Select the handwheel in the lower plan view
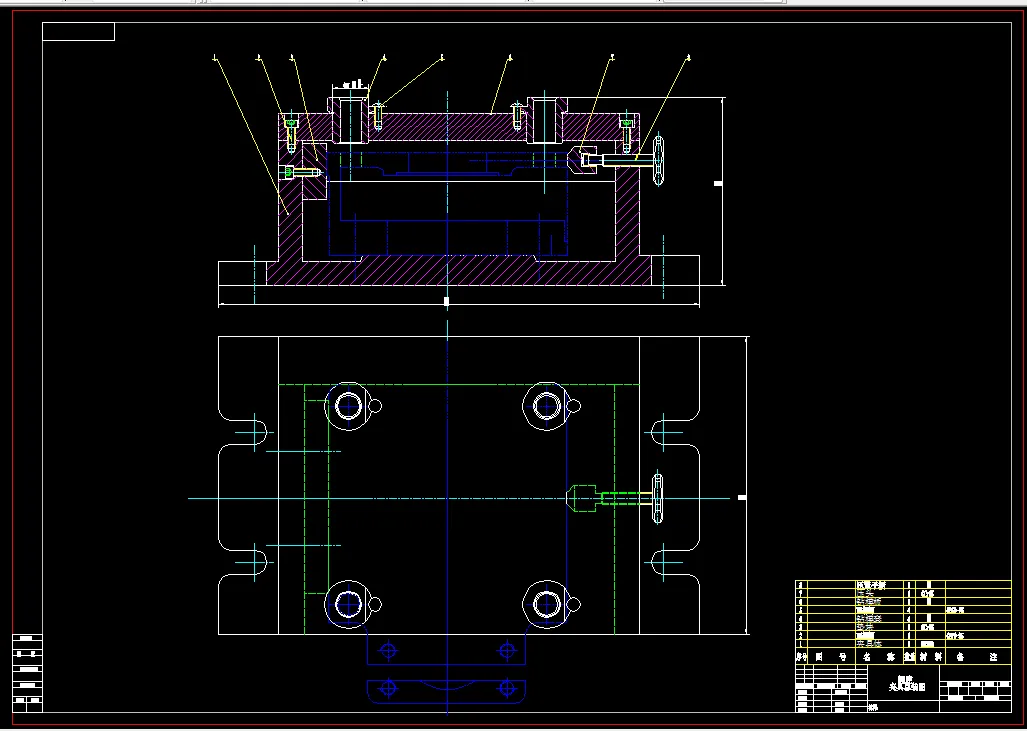The image size is (1027, 731). click(x=657, y=498)
